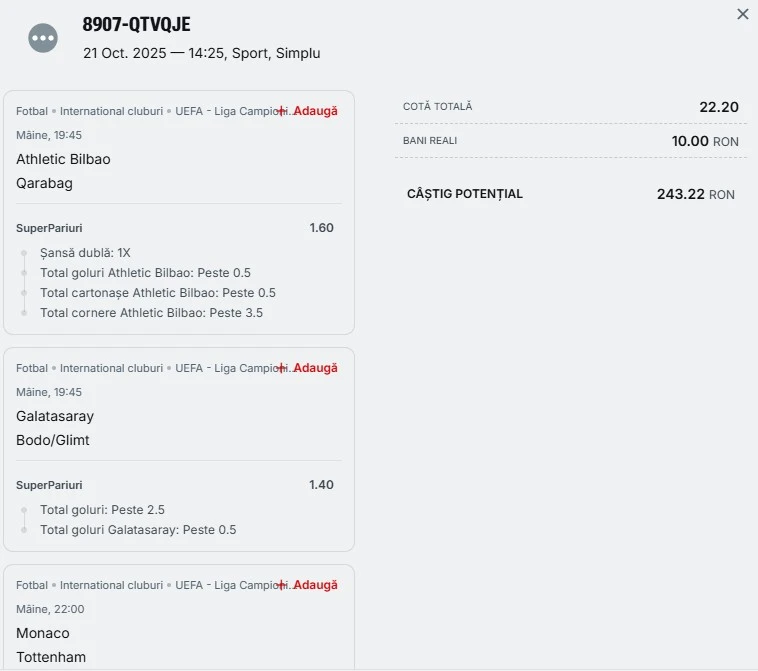
Task: Open the Galatasaray team name
Action: [55, 416]
